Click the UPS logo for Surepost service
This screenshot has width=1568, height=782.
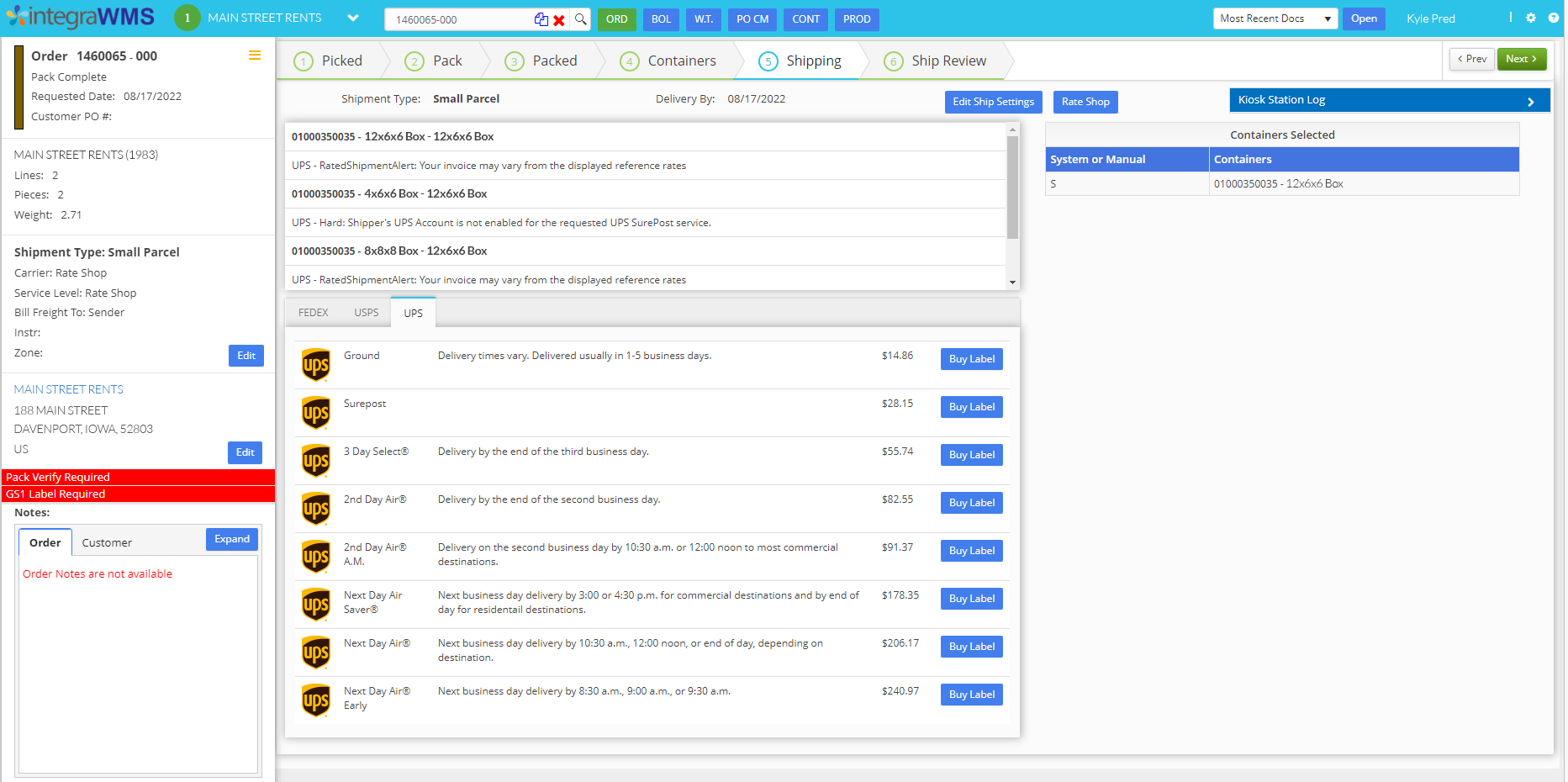click(316, 413)
